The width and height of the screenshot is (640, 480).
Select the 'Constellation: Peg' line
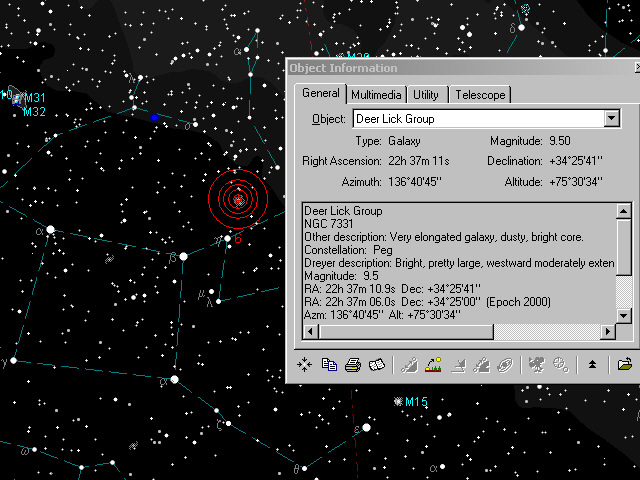[348, 250]
